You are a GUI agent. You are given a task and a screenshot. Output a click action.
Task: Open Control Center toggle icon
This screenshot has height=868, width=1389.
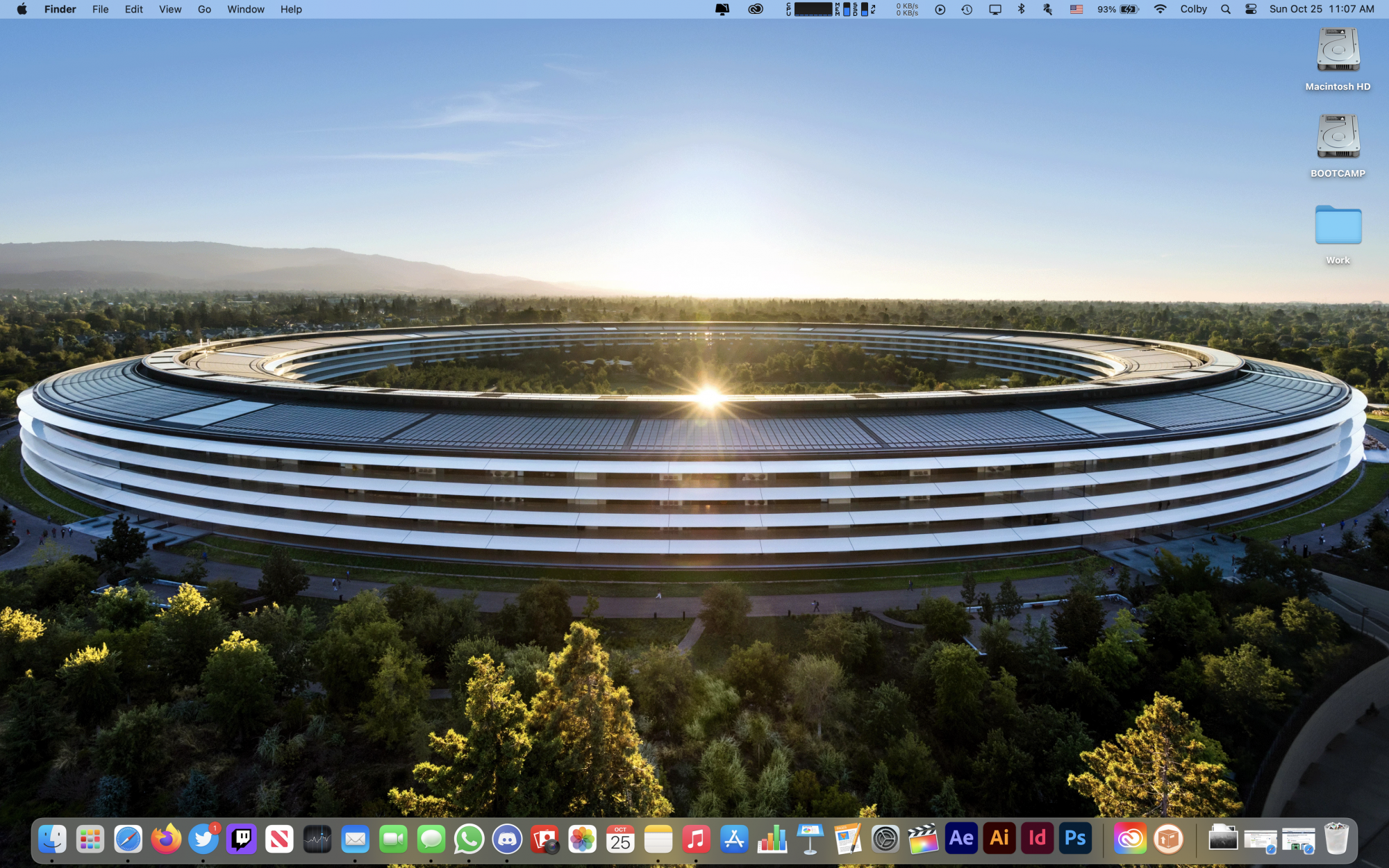tap(1251, 9)
